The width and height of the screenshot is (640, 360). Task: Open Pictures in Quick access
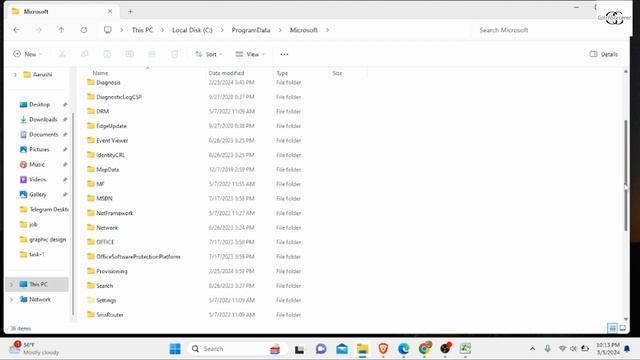tap(39, 149)
